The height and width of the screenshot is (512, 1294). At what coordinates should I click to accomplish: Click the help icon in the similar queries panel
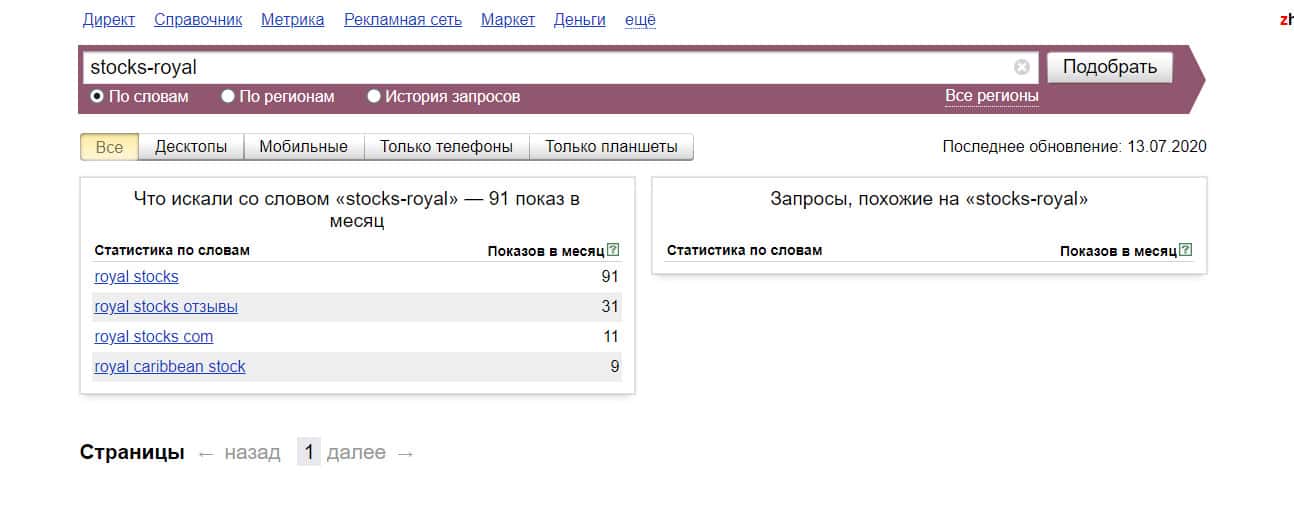point(1185,250)
